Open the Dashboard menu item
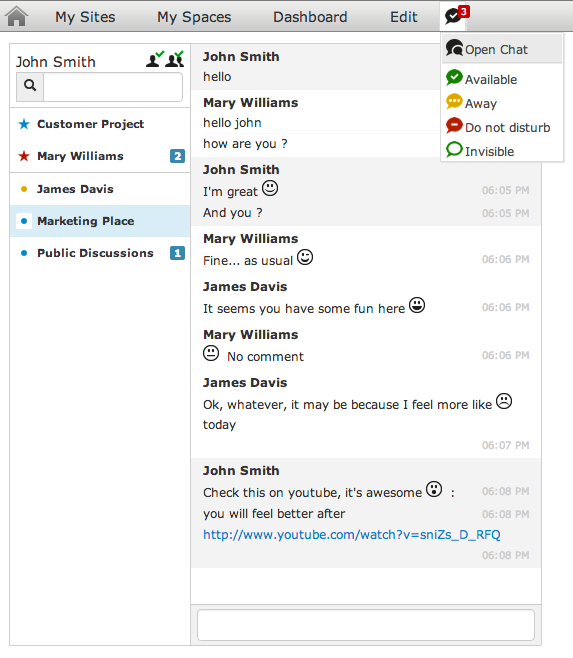This screenshot has height=658, width=573. click(310, 17)
